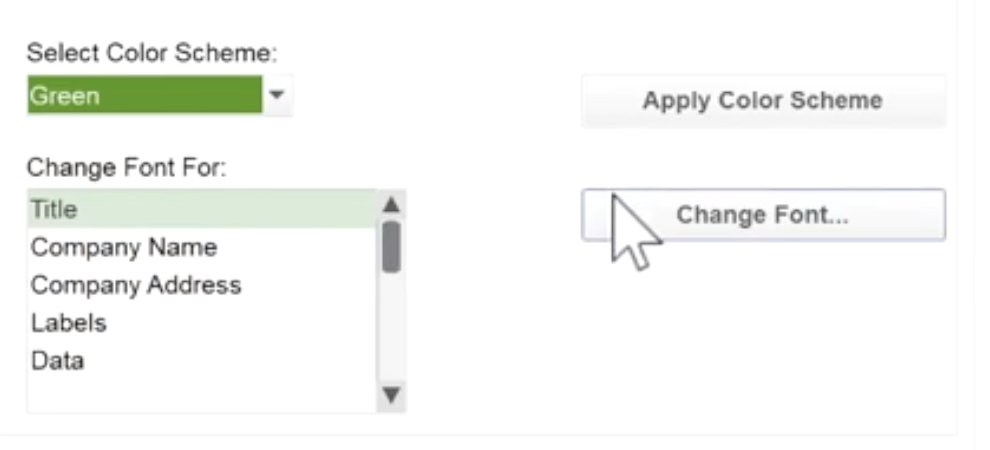Apply the chosen Green color scheme
Image resolution: width=990 pixels, height=450 pixels.
coord(763,101)
